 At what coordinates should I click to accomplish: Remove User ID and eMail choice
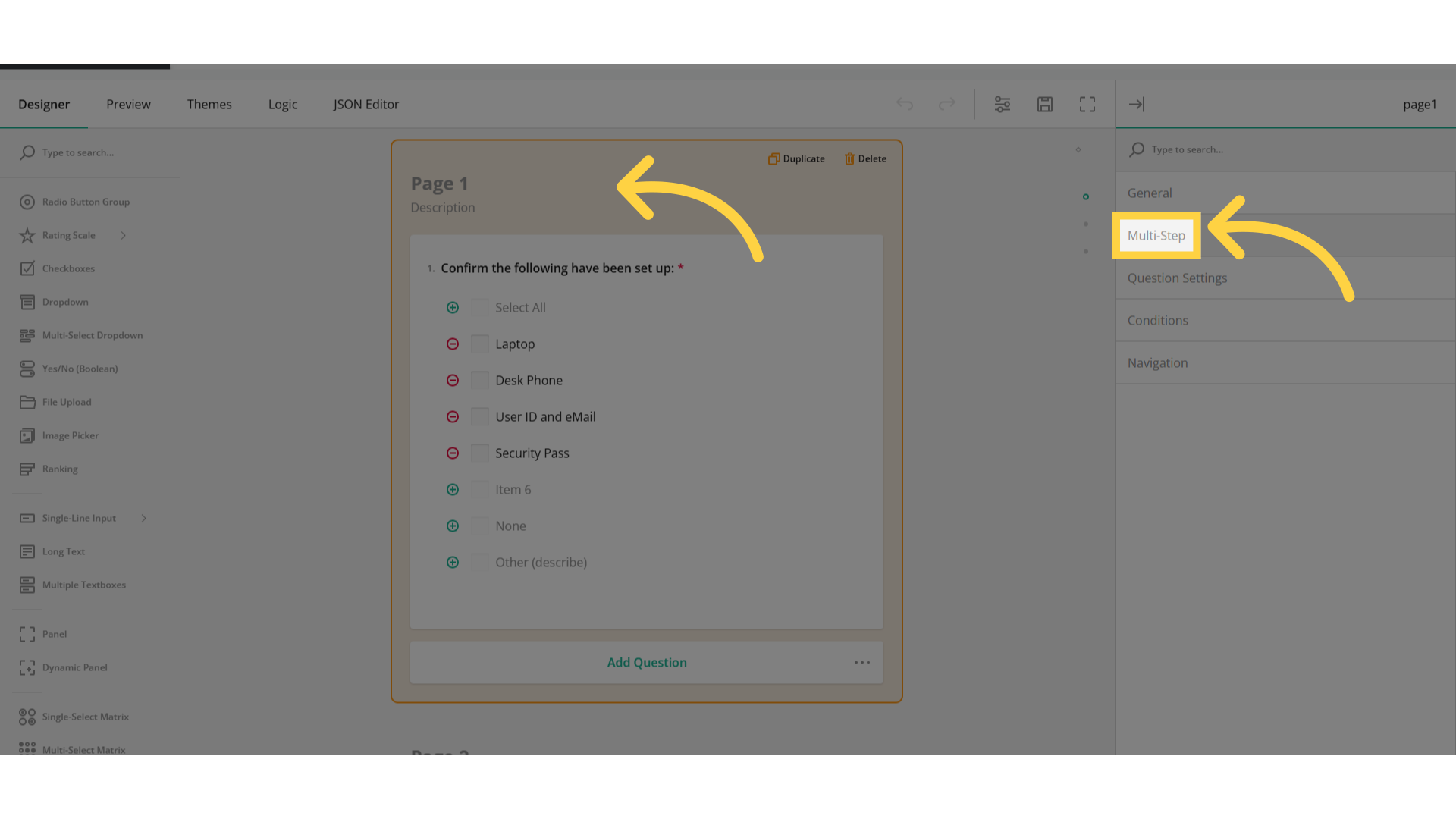coord(453,417)
